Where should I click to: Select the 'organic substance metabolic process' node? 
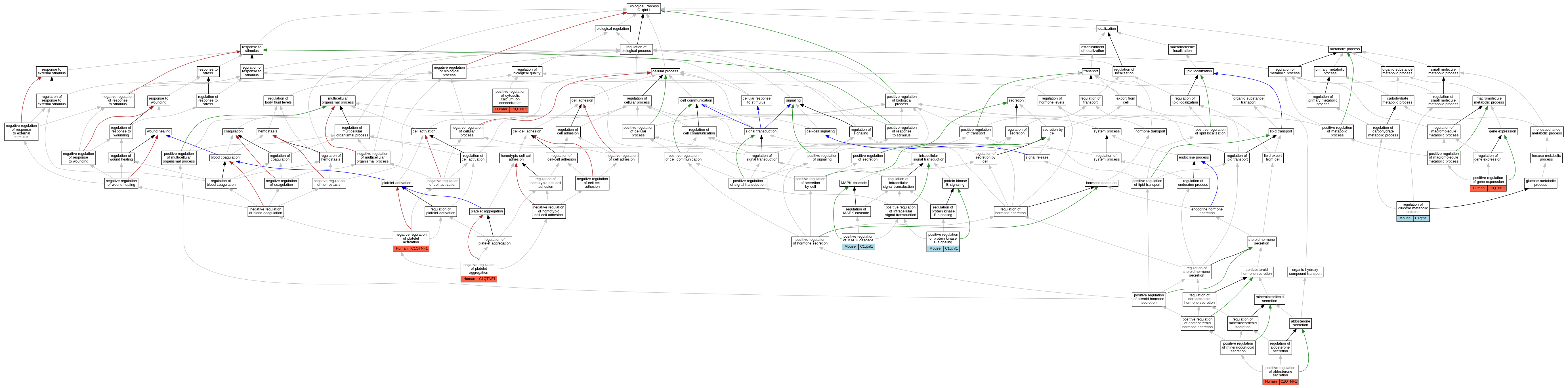point(1397,71)
